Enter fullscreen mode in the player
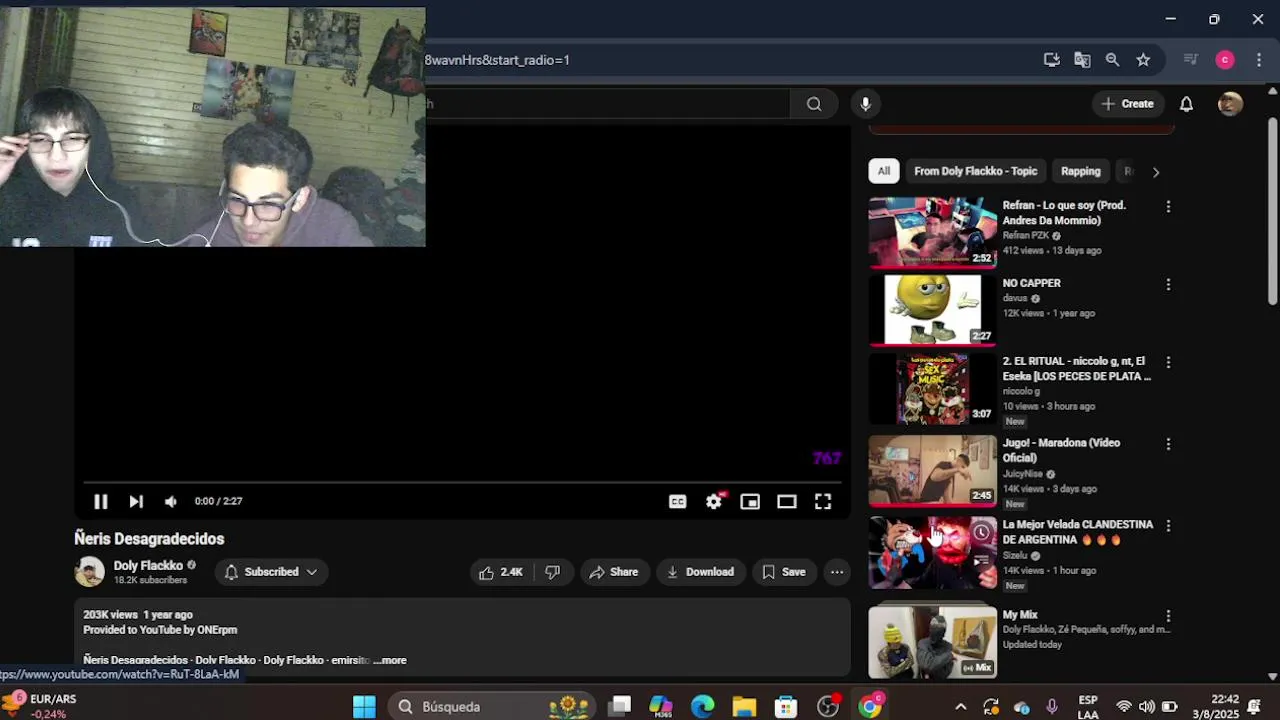The image size is (1280, 720). coord(823,501)
